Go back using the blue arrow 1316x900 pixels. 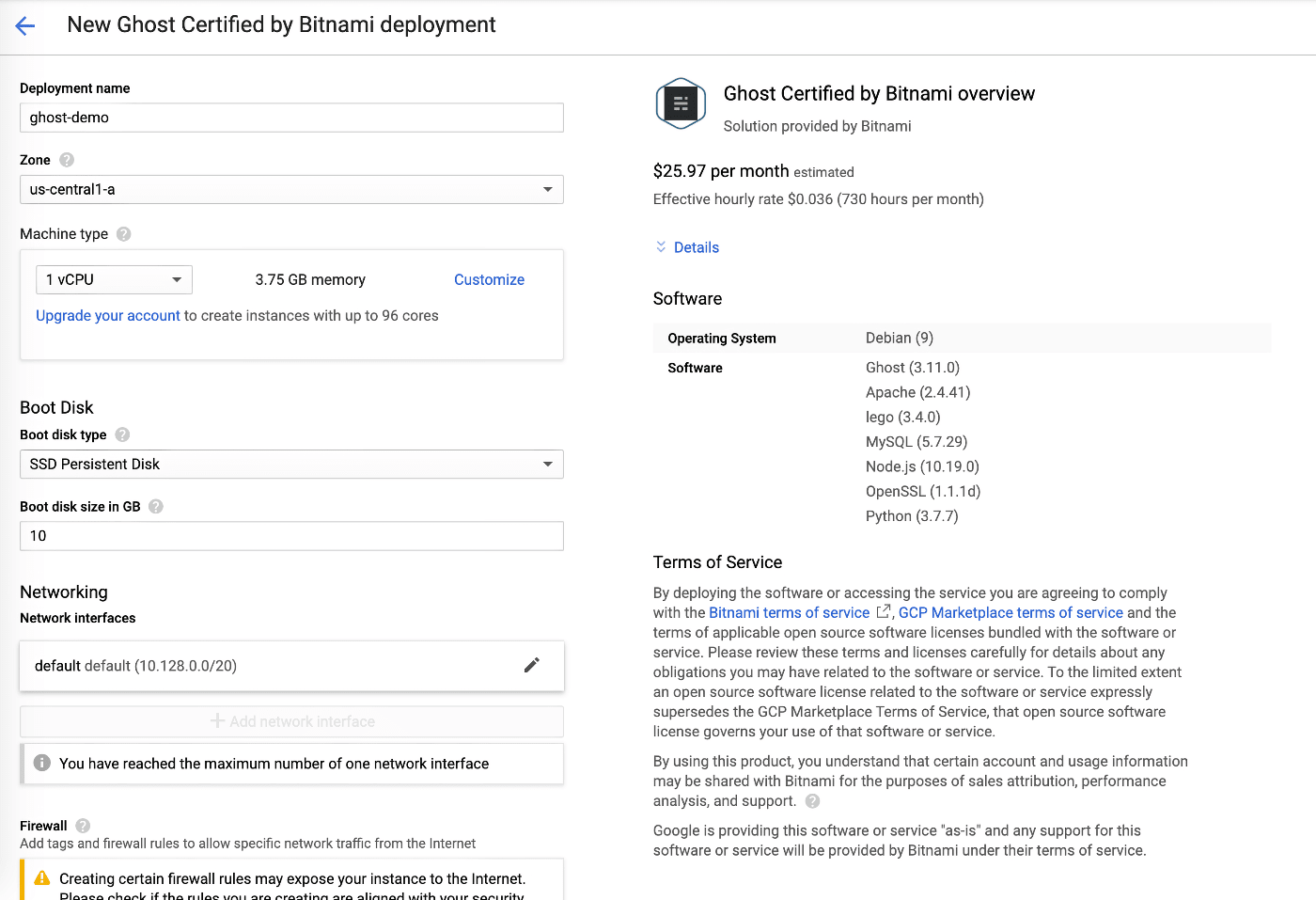pyautogui.click(x=25, y=26)
